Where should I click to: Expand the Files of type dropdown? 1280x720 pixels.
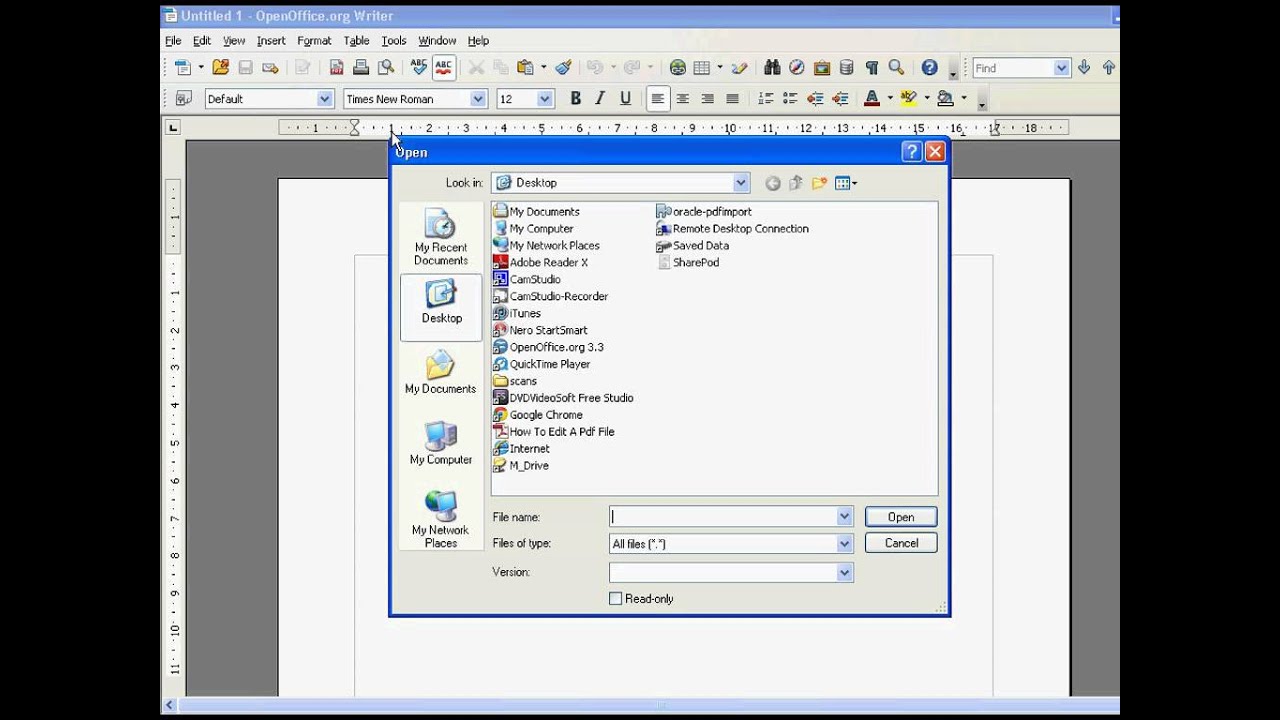pyautogui.click(x=845, y=544)
